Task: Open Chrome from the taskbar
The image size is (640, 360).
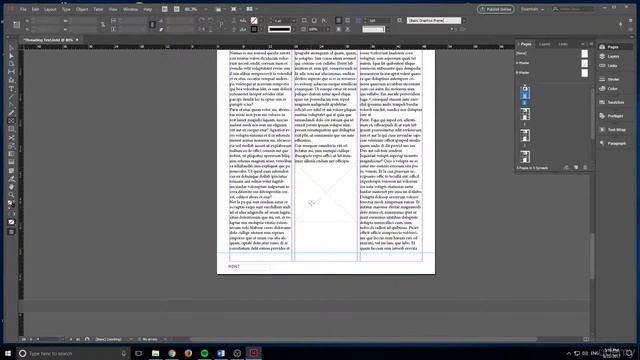Action: pos(172,353)
